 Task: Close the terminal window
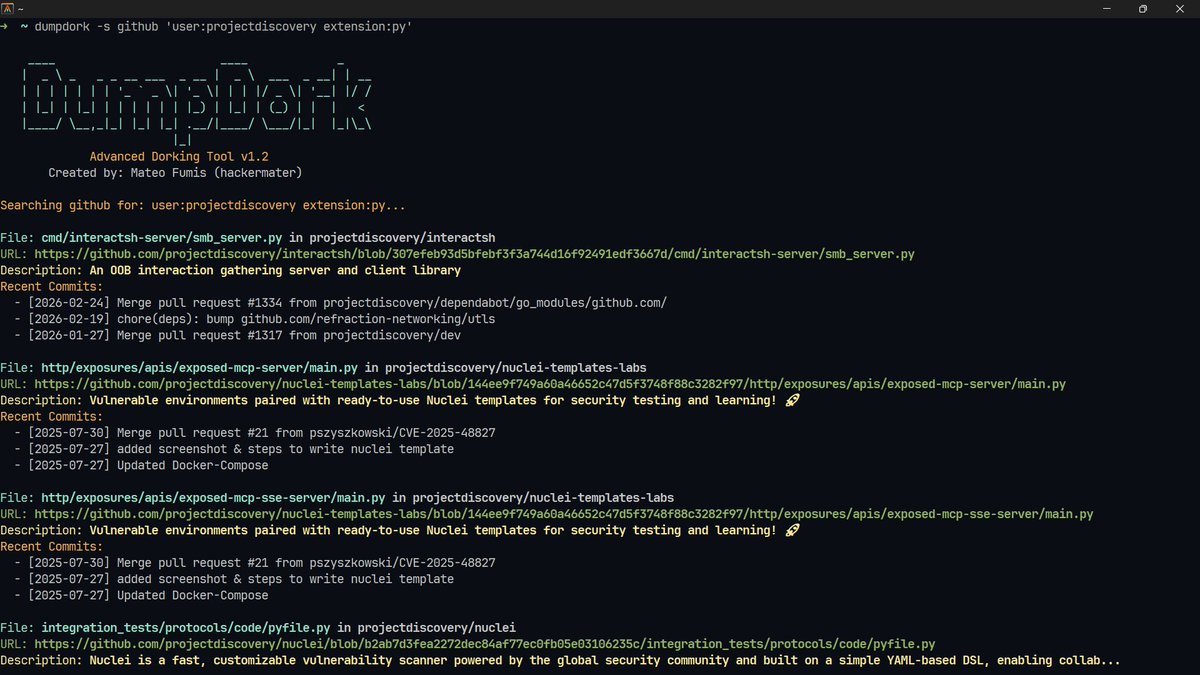(x=1181, y=8)
